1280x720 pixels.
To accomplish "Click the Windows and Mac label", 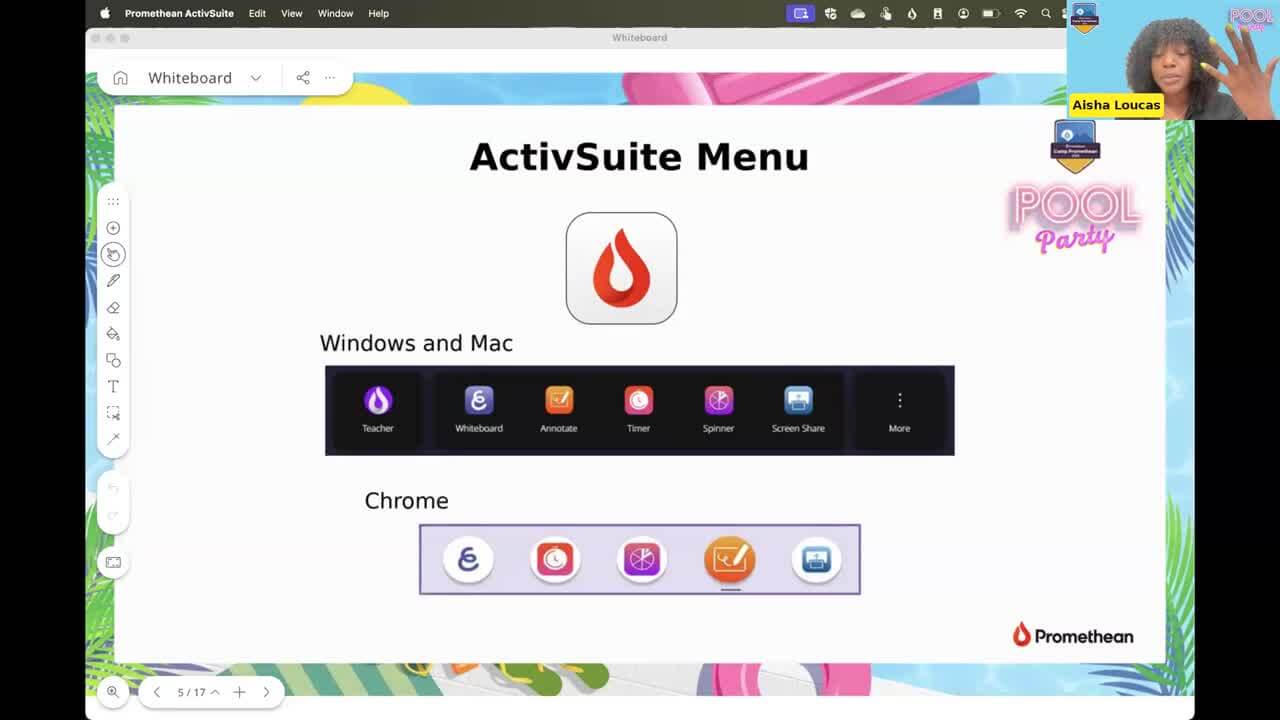I will (416, 343).
